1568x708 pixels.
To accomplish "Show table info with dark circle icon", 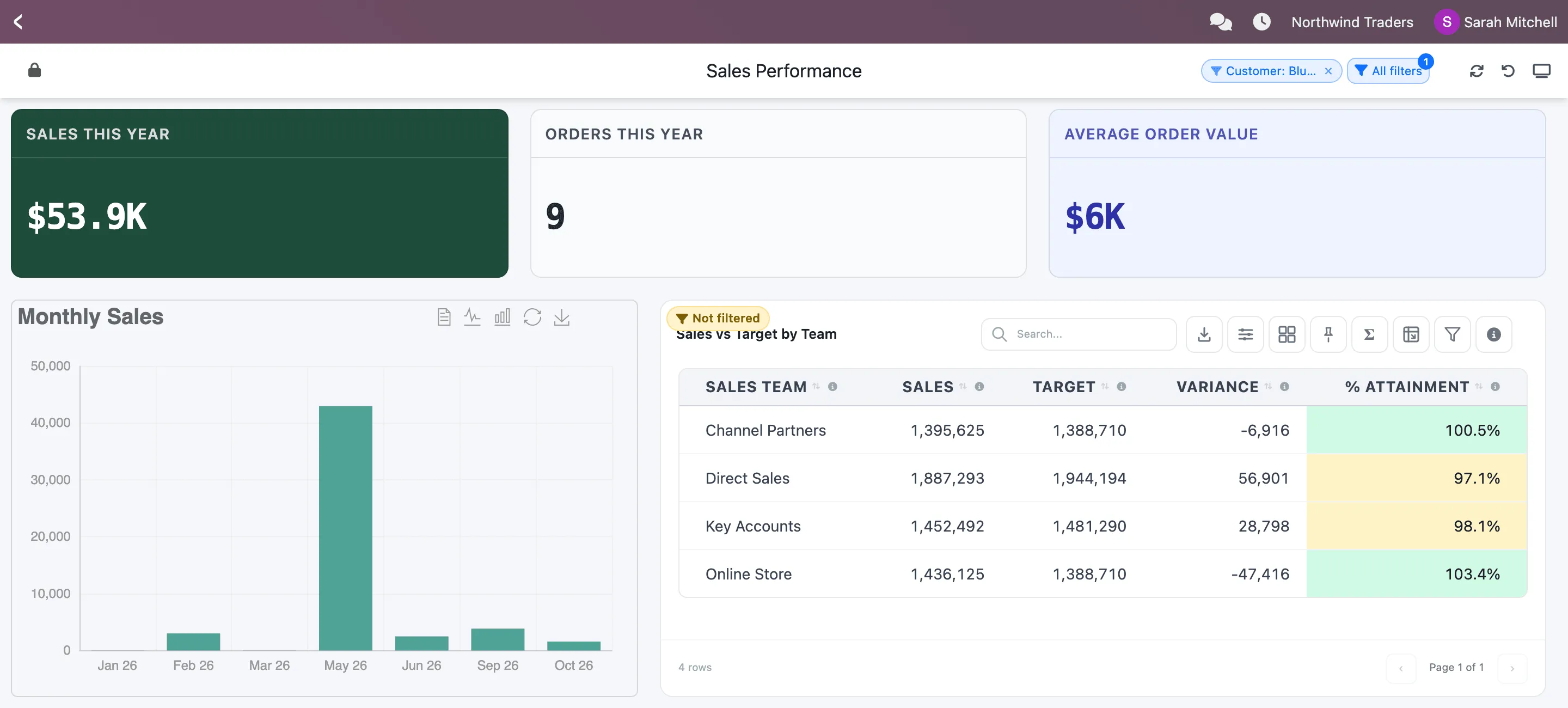I will pyautogui.click(x=1493, y=334).
